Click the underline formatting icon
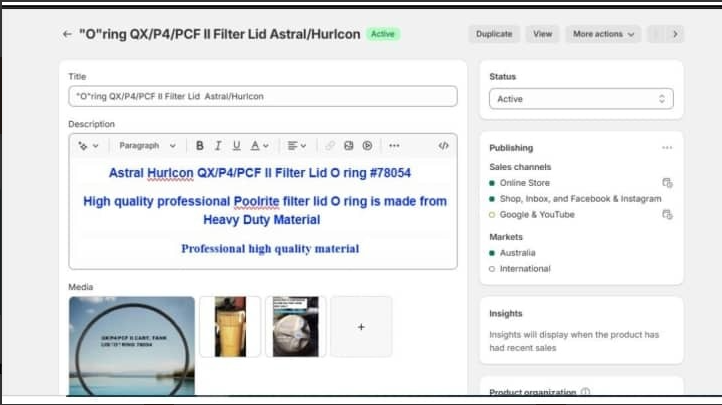 (236, 146)
